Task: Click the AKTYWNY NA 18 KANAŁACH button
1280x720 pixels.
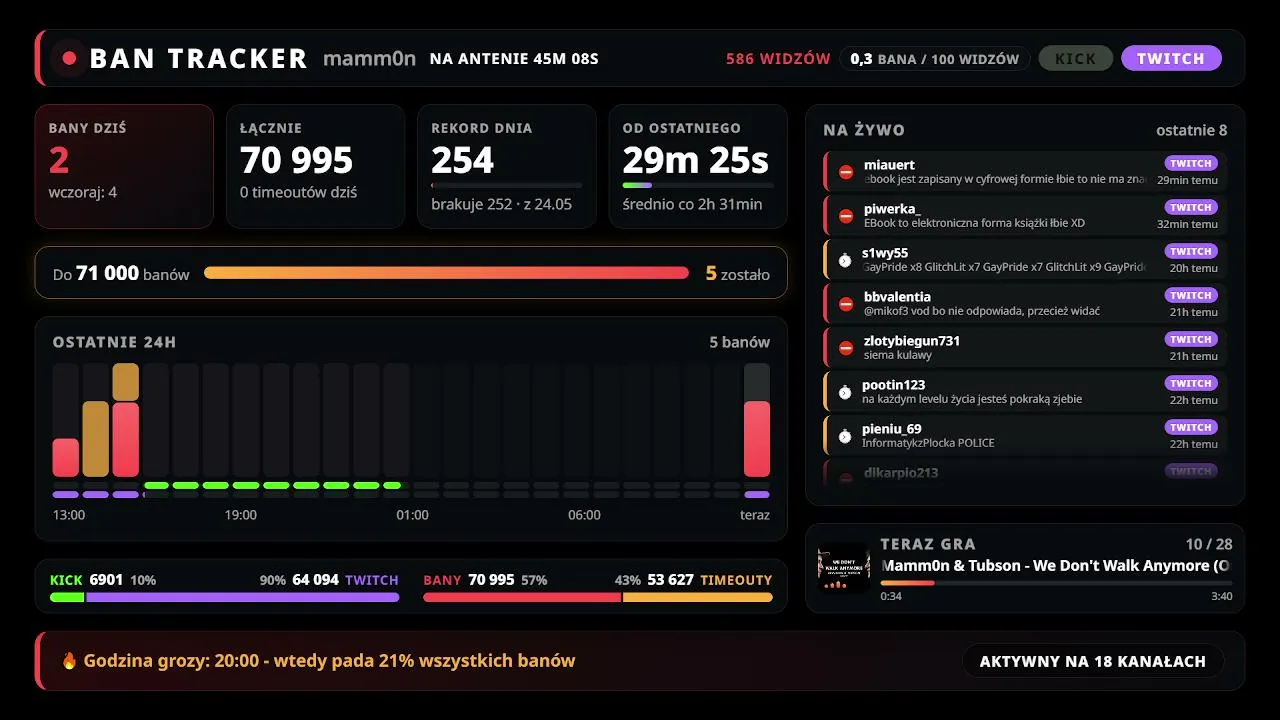Action: (x=1093, y=661)
